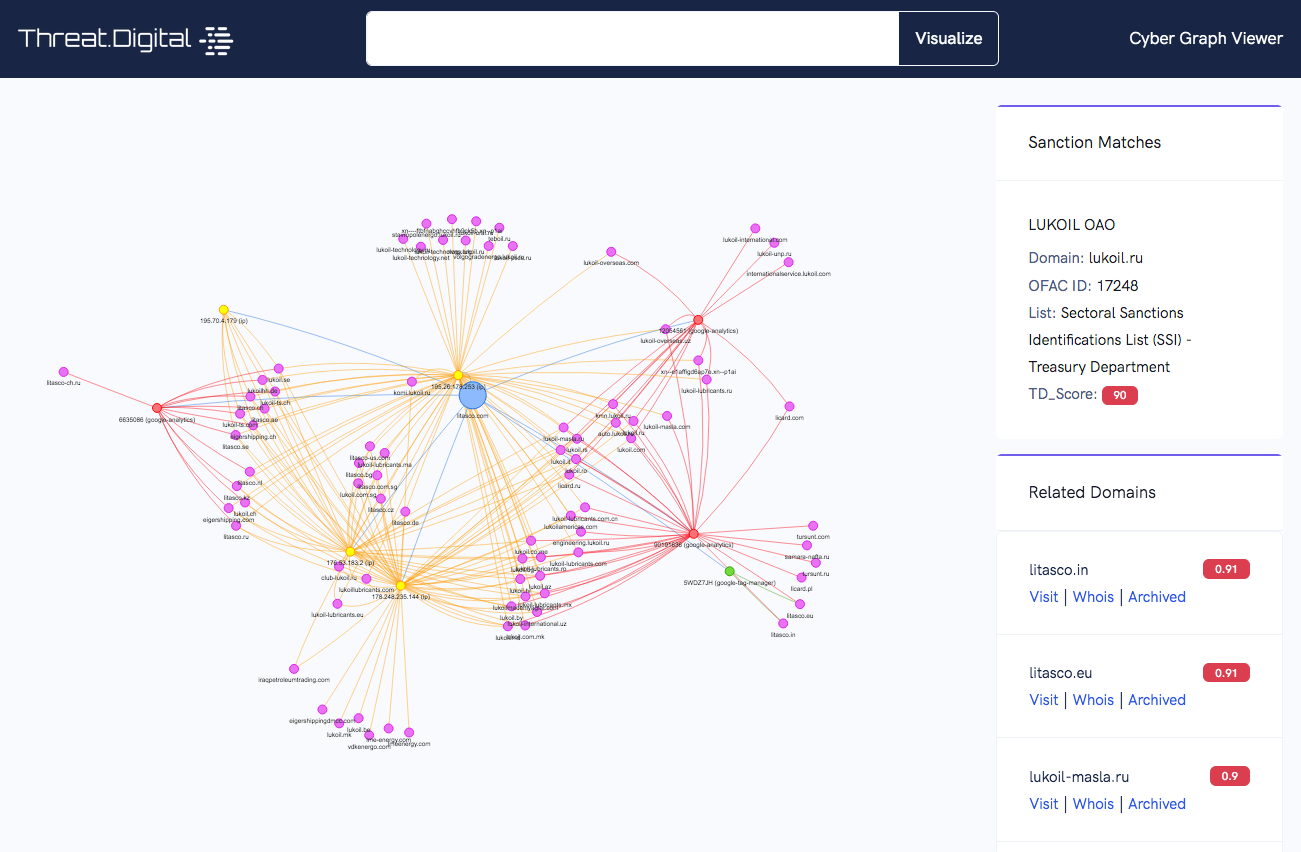Image resolution: width=1301 pixels, height=852 pixels.
Task: Select the large blue litasco.com center node
Action: pyautogui.click(x=473, y=394)
